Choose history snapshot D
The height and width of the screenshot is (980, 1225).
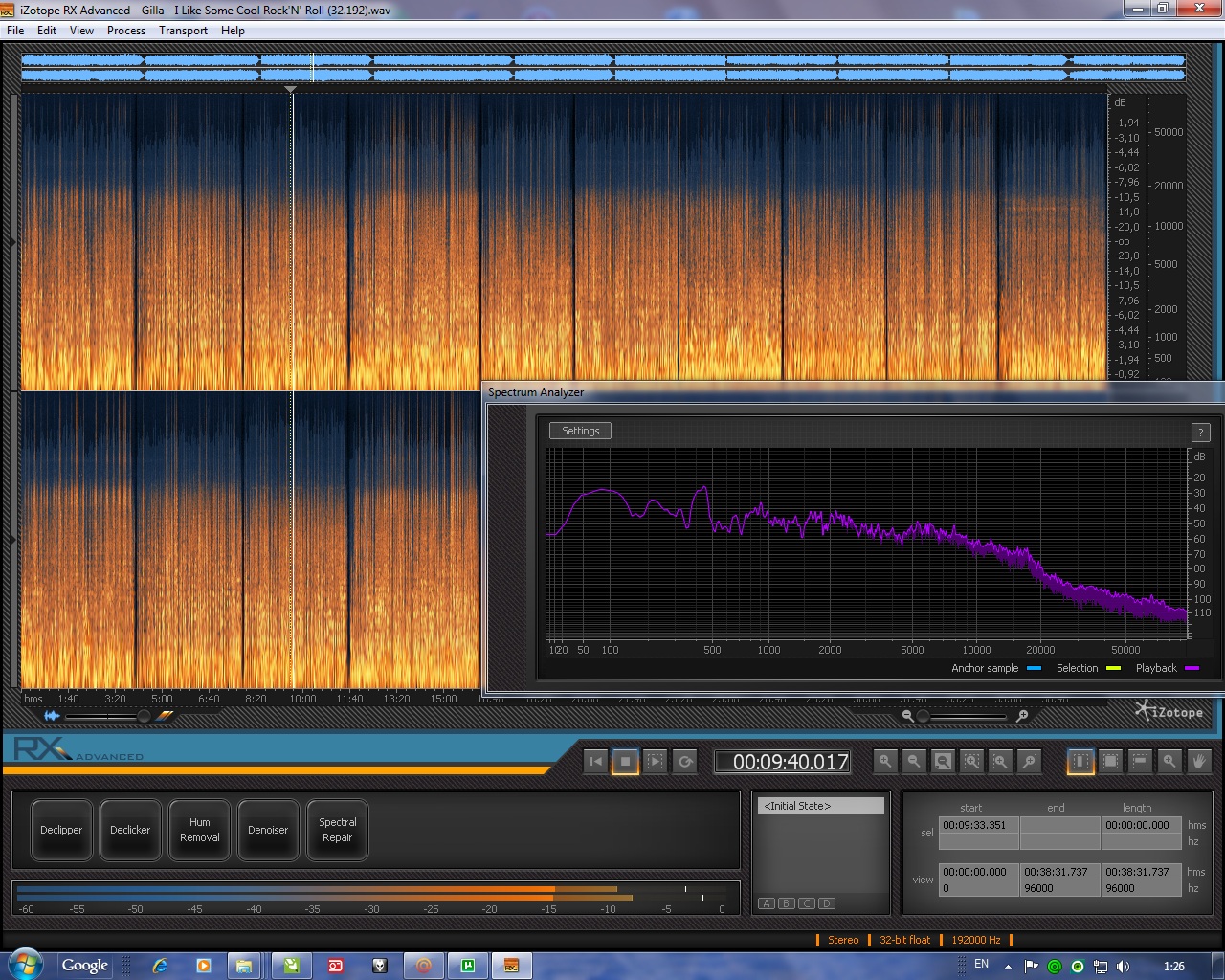click(x=827, y=903)
